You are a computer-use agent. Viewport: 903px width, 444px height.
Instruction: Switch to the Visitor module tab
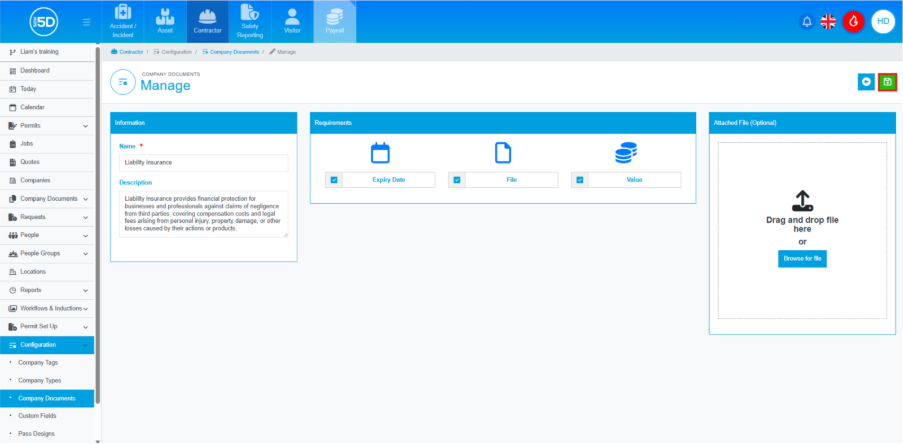(x=291, y=21)
